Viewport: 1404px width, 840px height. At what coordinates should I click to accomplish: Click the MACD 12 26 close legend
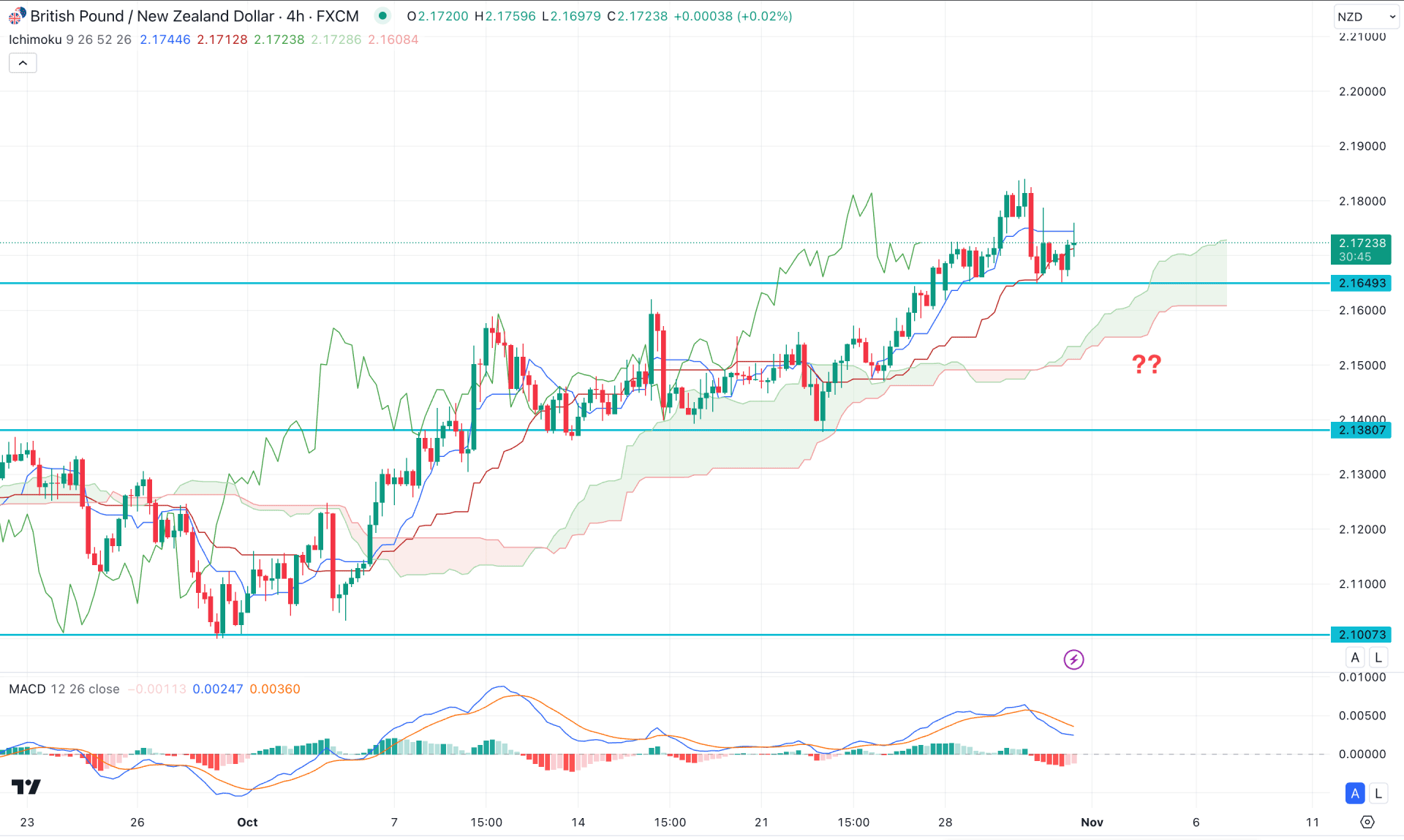pos(64,689)
